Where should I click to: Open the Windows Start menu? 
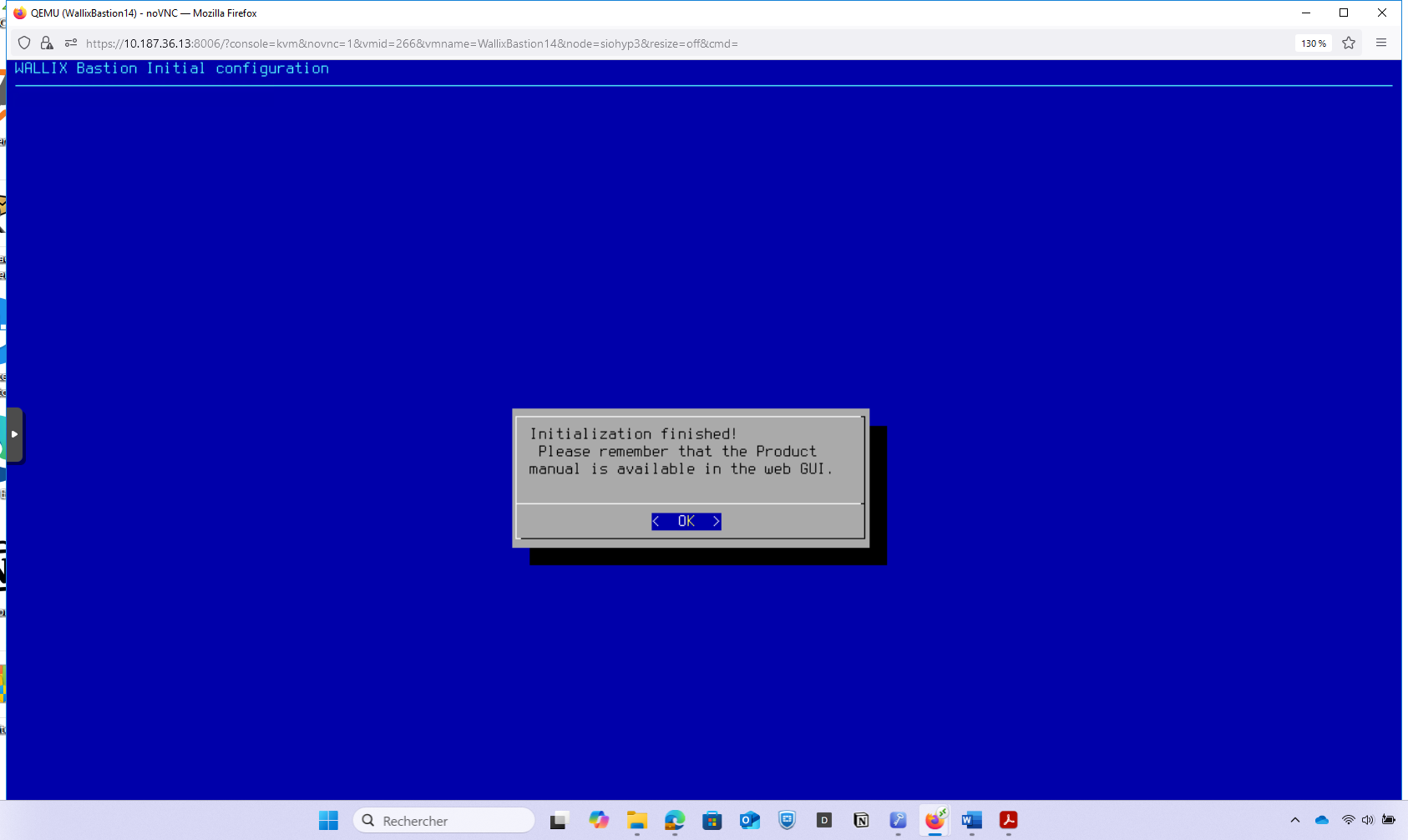328,821
